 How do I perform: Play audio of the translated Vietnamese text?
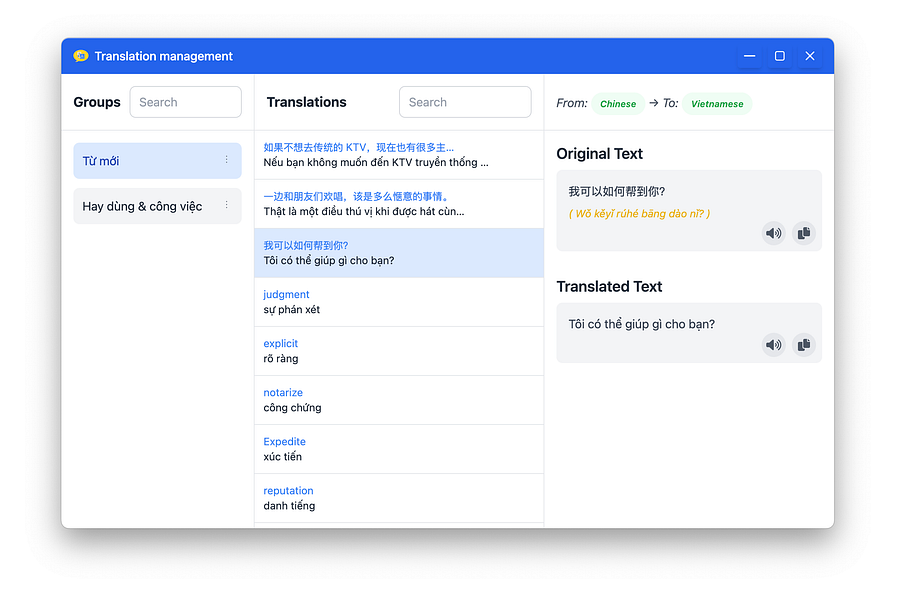(773, 344)
